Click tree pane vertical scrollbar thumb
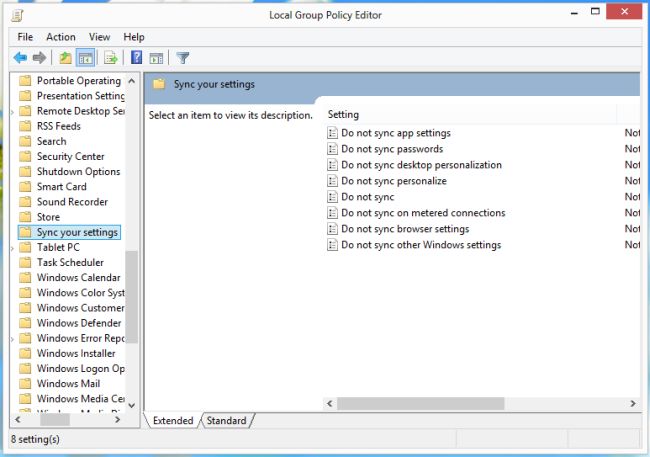650x457 pixels. point(132,297)
